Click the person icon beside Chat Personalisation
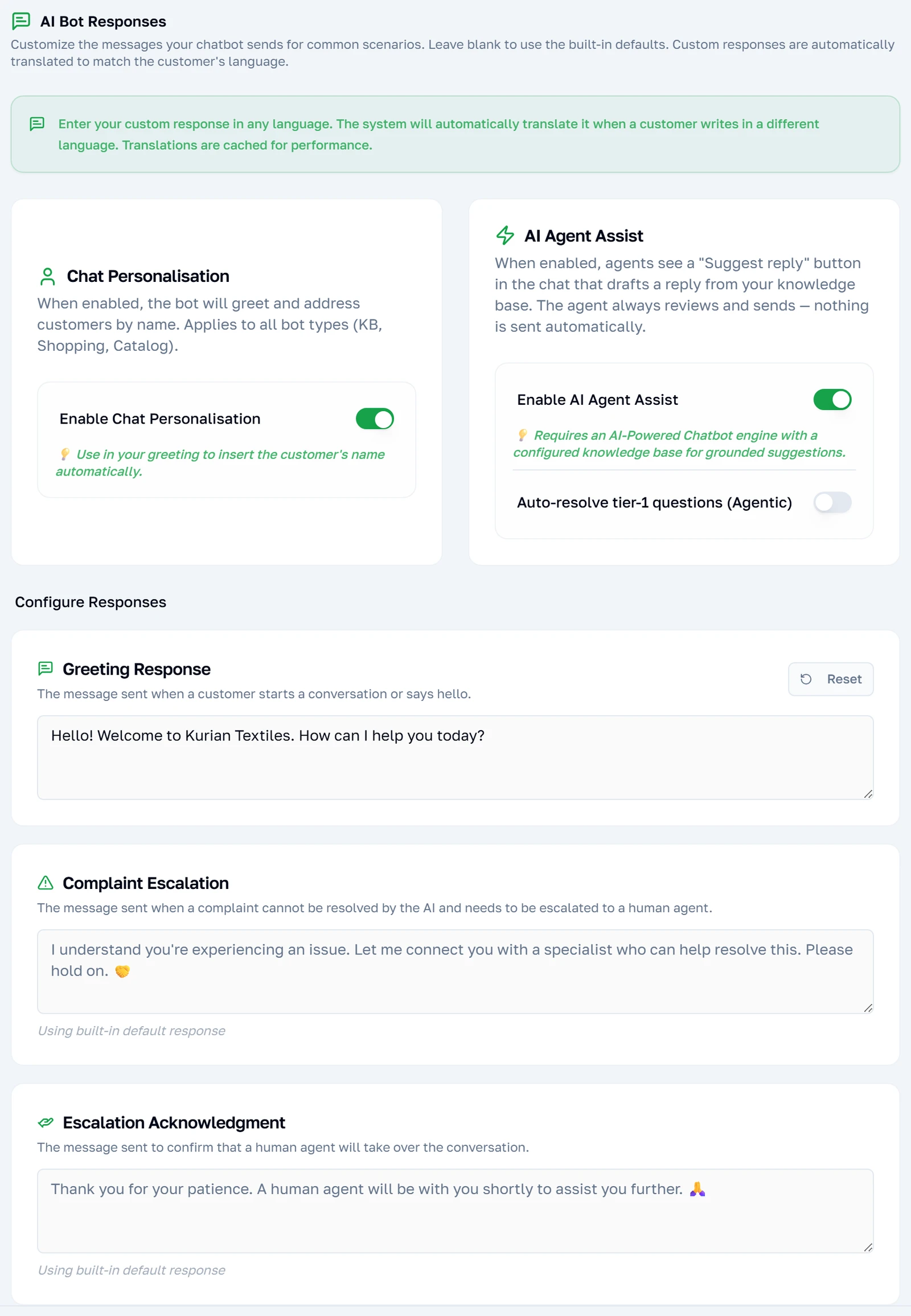 pos(48,276)
